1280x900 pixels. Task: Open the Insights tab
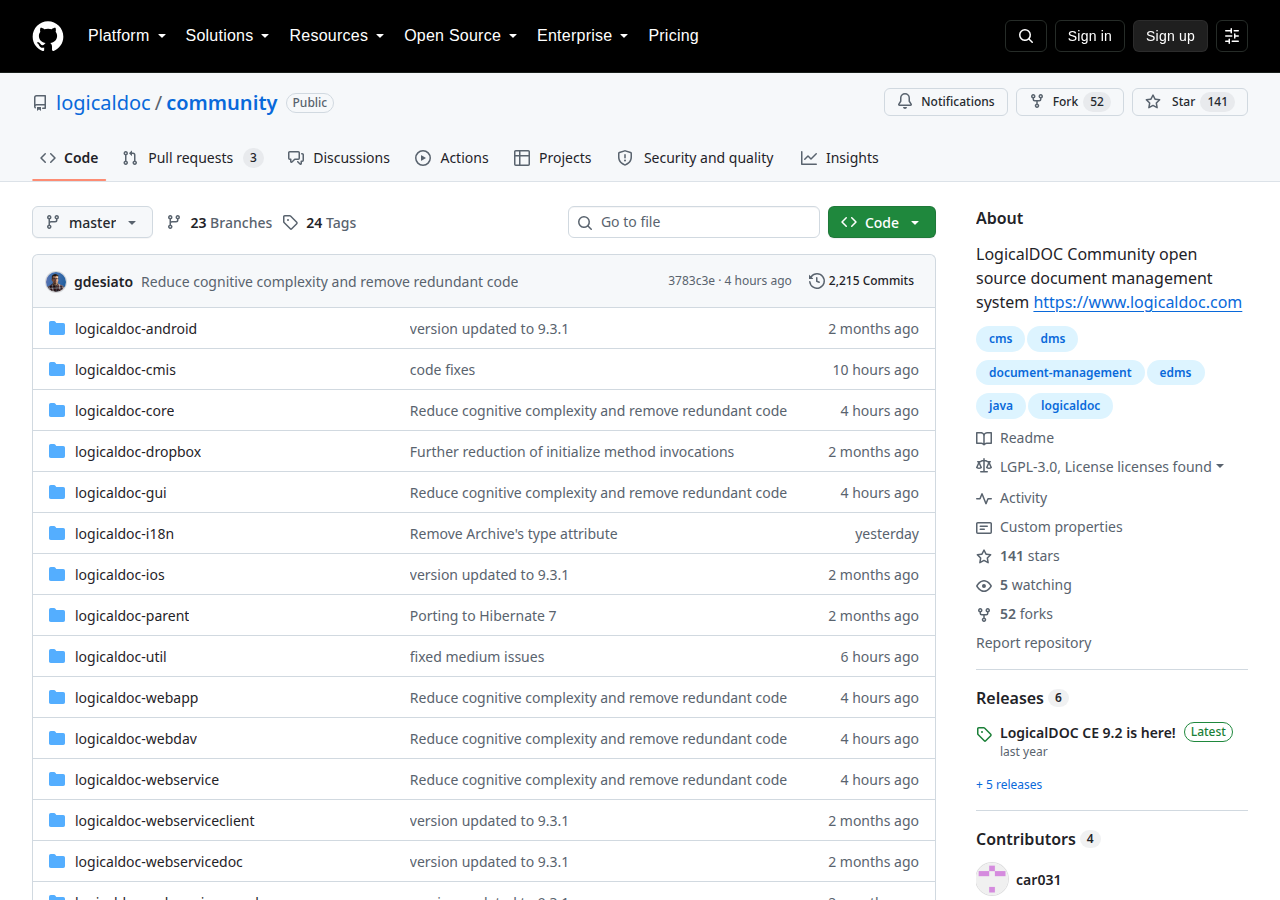839,158
